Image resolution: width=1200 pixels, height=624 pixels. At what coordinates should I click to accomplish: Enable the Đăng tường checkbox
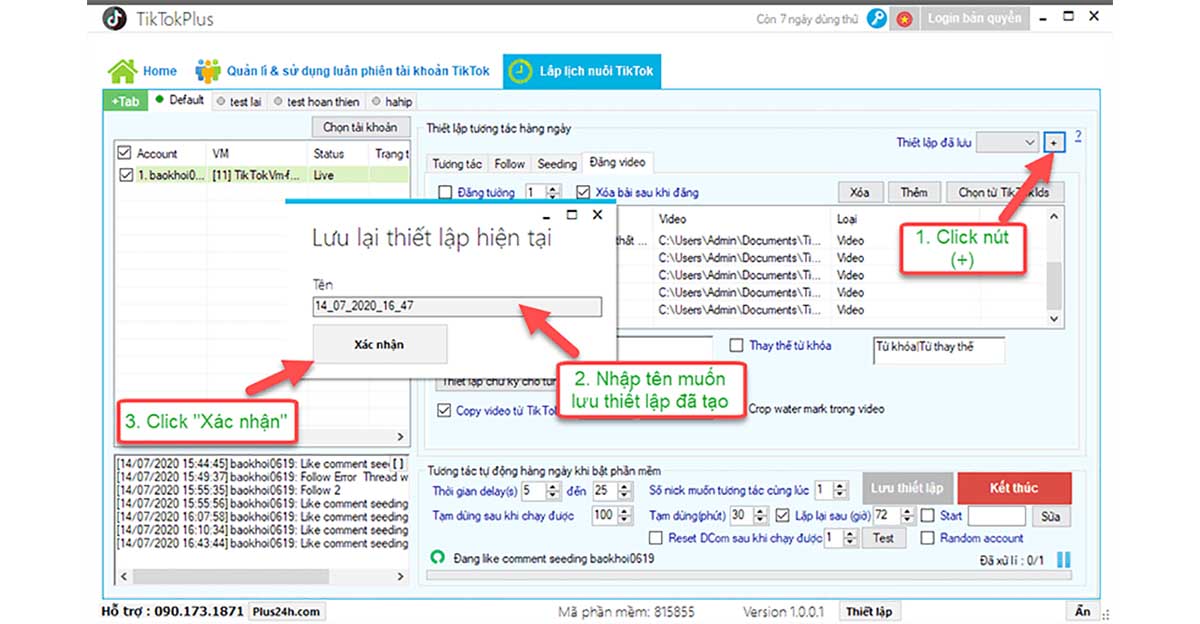446,192
